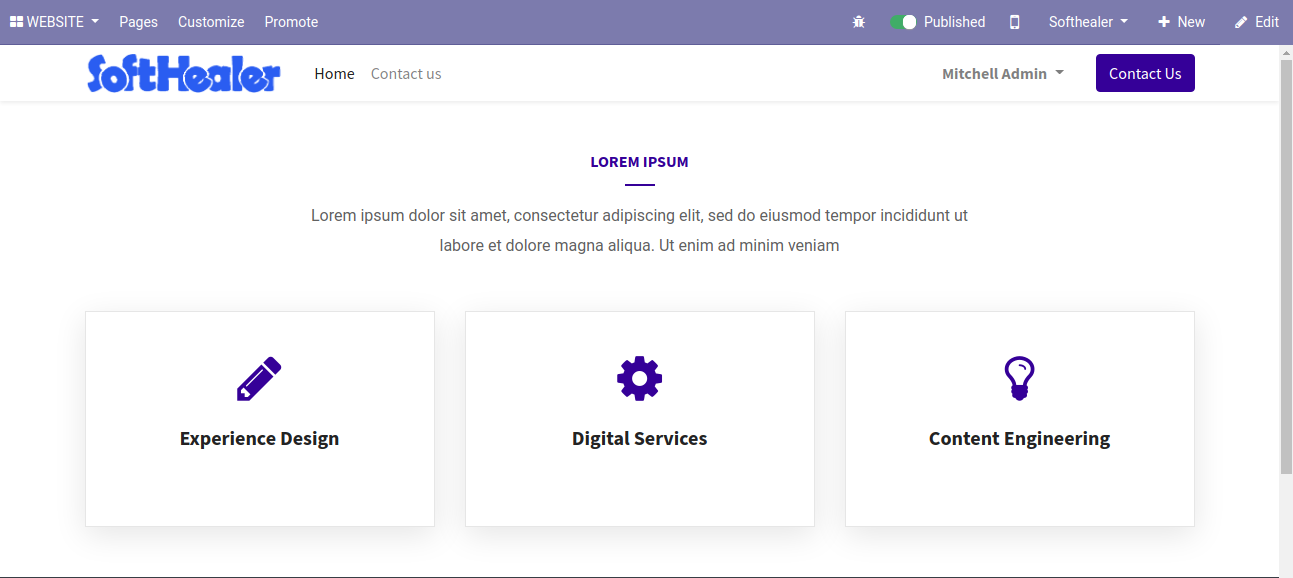Click the purple Contact Us button
The width and height of the screenshot is (1293, 578).
coord(1145,73)
